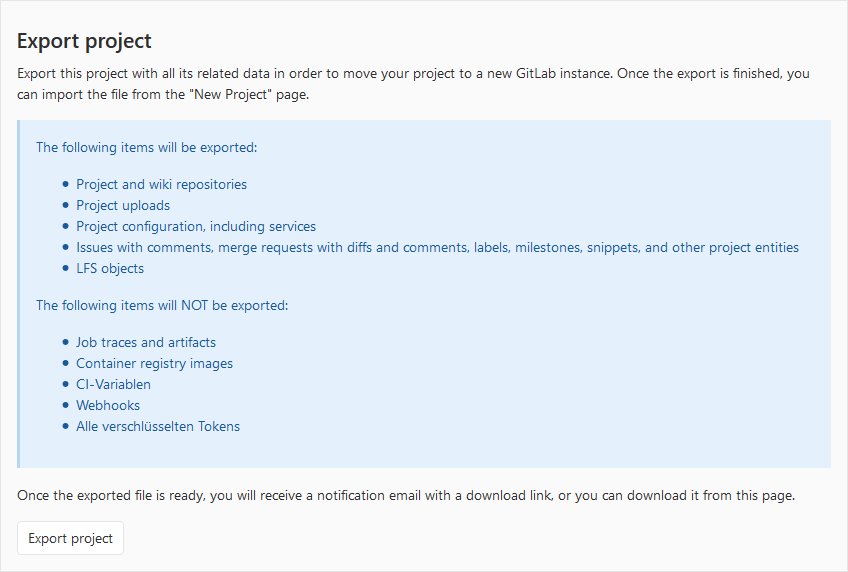Screen dimensions: 848x572
Task: Click the 'Container registry images' item
Action: coord(154,363)
